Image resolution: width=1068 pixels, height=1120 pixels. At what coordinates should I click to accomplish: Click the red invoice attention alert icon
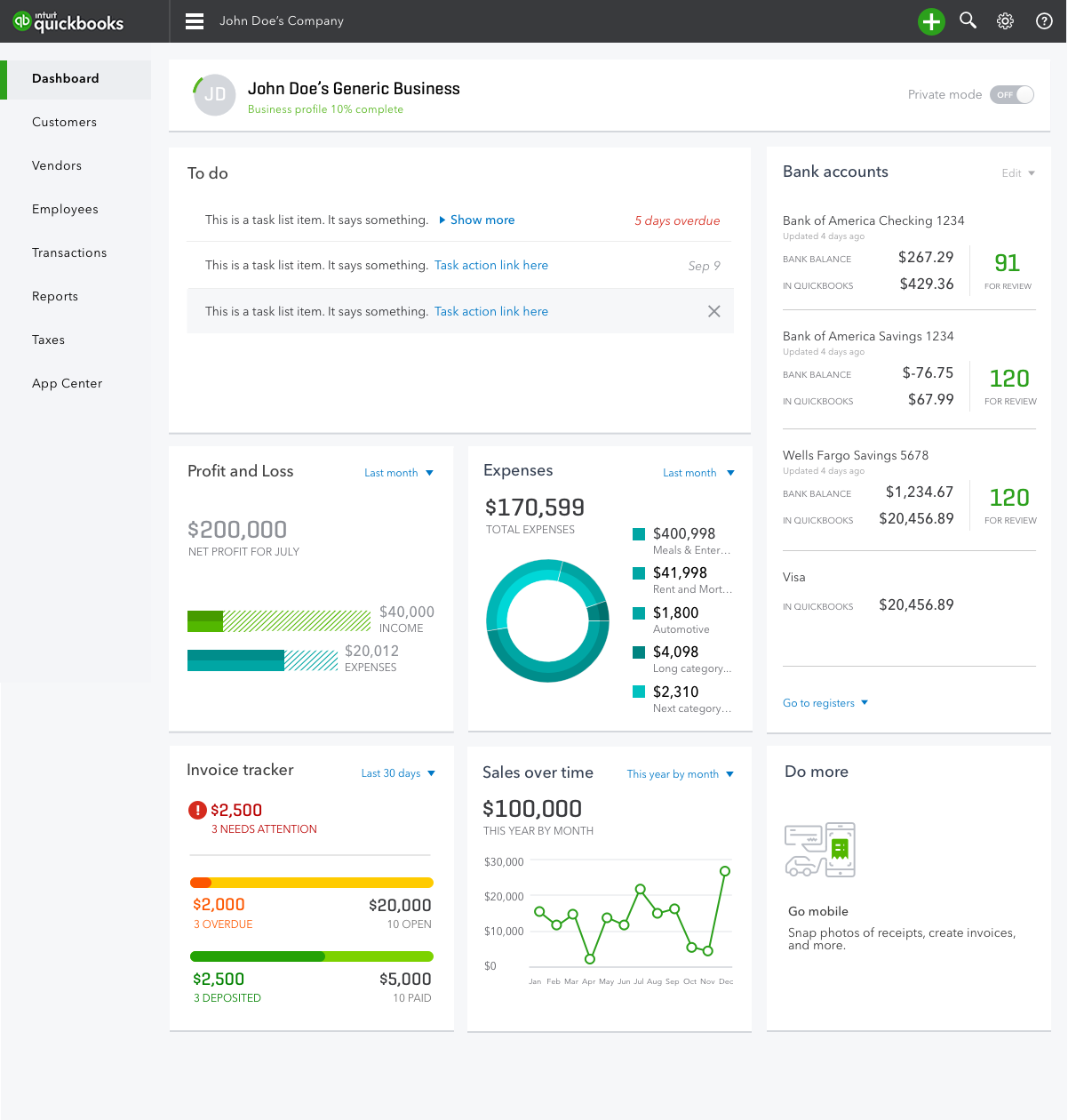click(197, 810)
